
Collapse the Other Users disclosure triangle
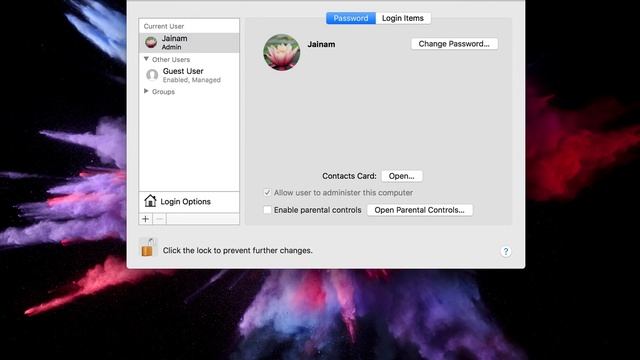click(x=146, y=59)
